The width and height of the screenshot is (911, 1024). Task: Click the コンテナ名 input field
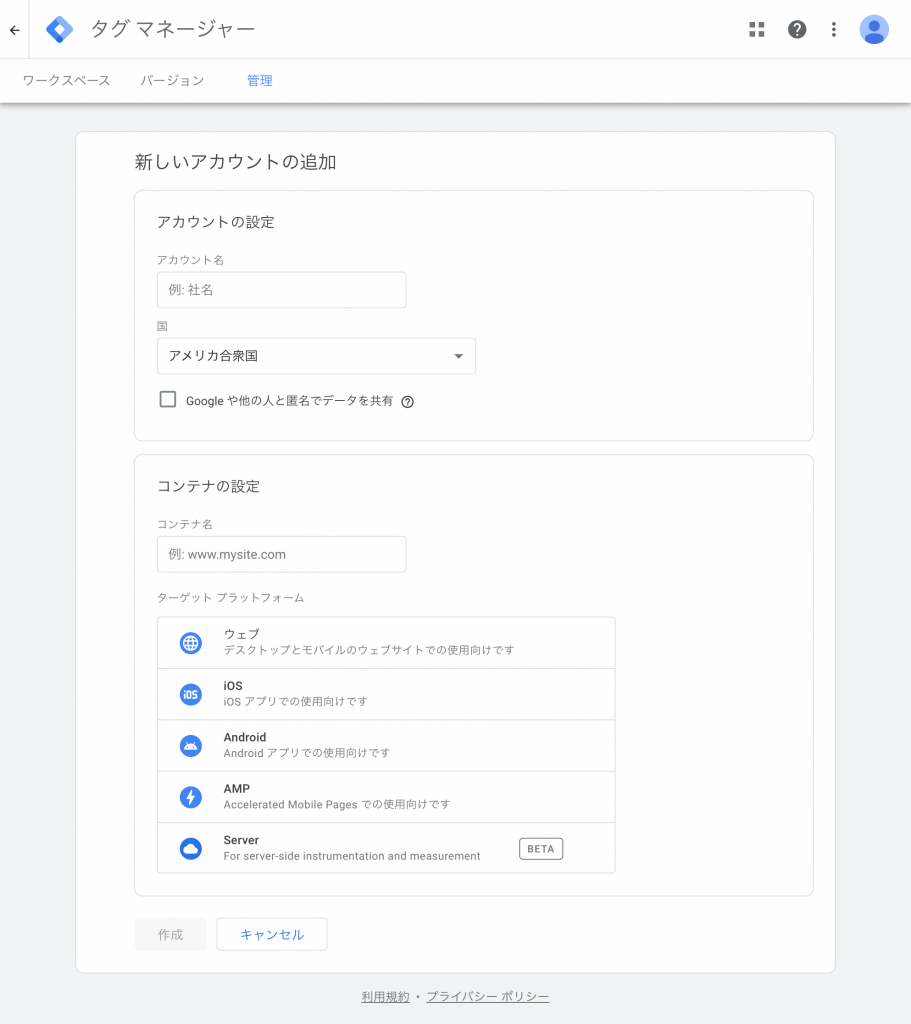tap(281, 554)
